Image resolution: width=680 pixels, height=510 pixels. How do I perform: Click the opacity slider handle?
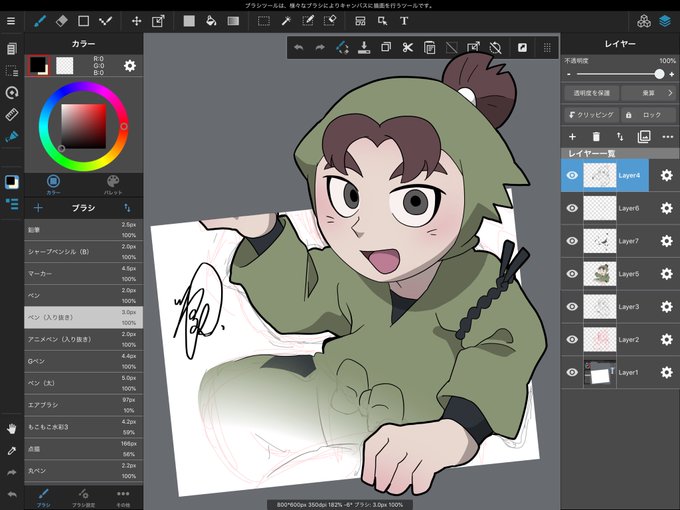coord(659,74)
